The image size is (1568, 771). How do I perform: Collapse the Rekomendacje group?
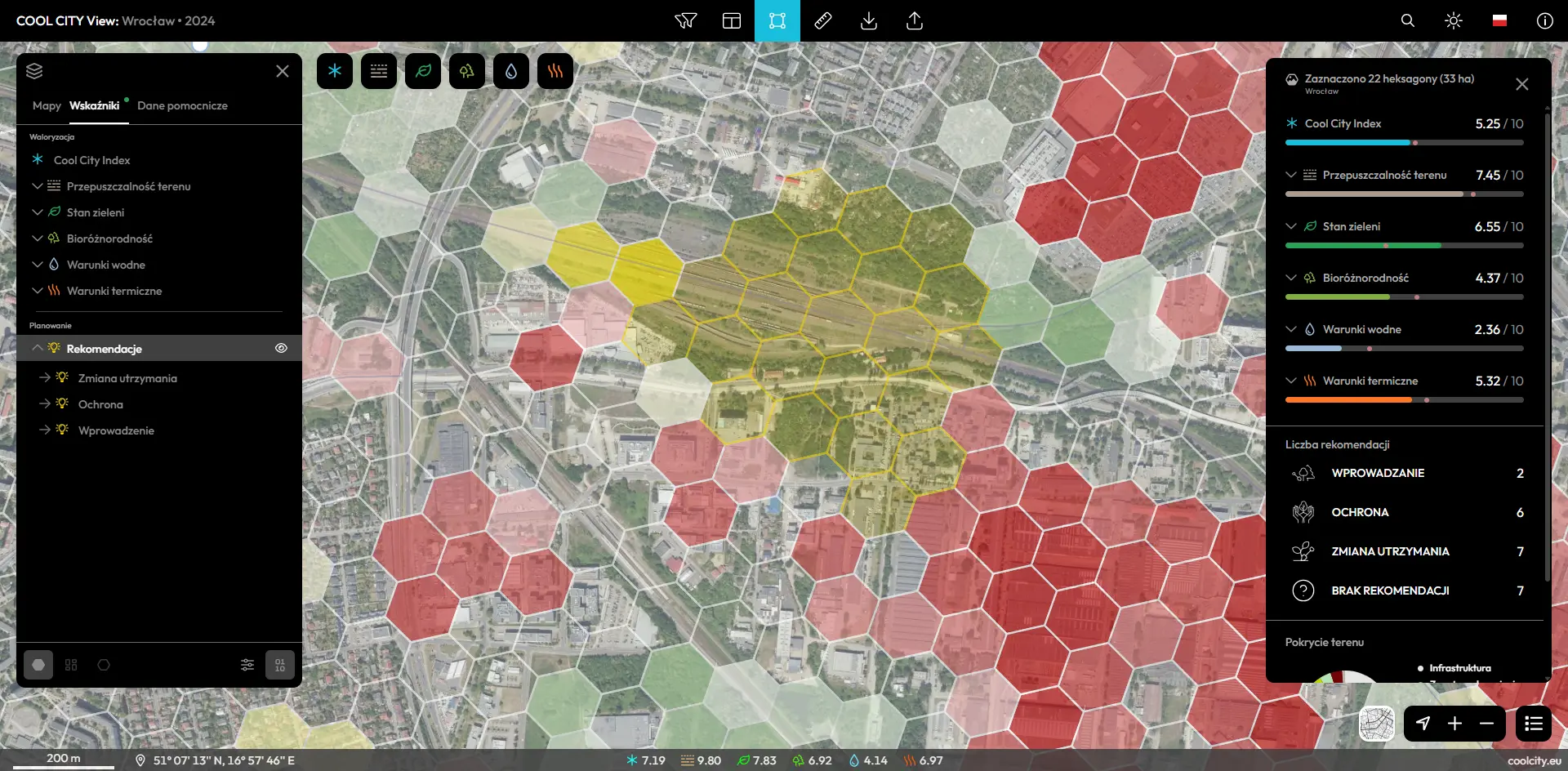[37, 348]
